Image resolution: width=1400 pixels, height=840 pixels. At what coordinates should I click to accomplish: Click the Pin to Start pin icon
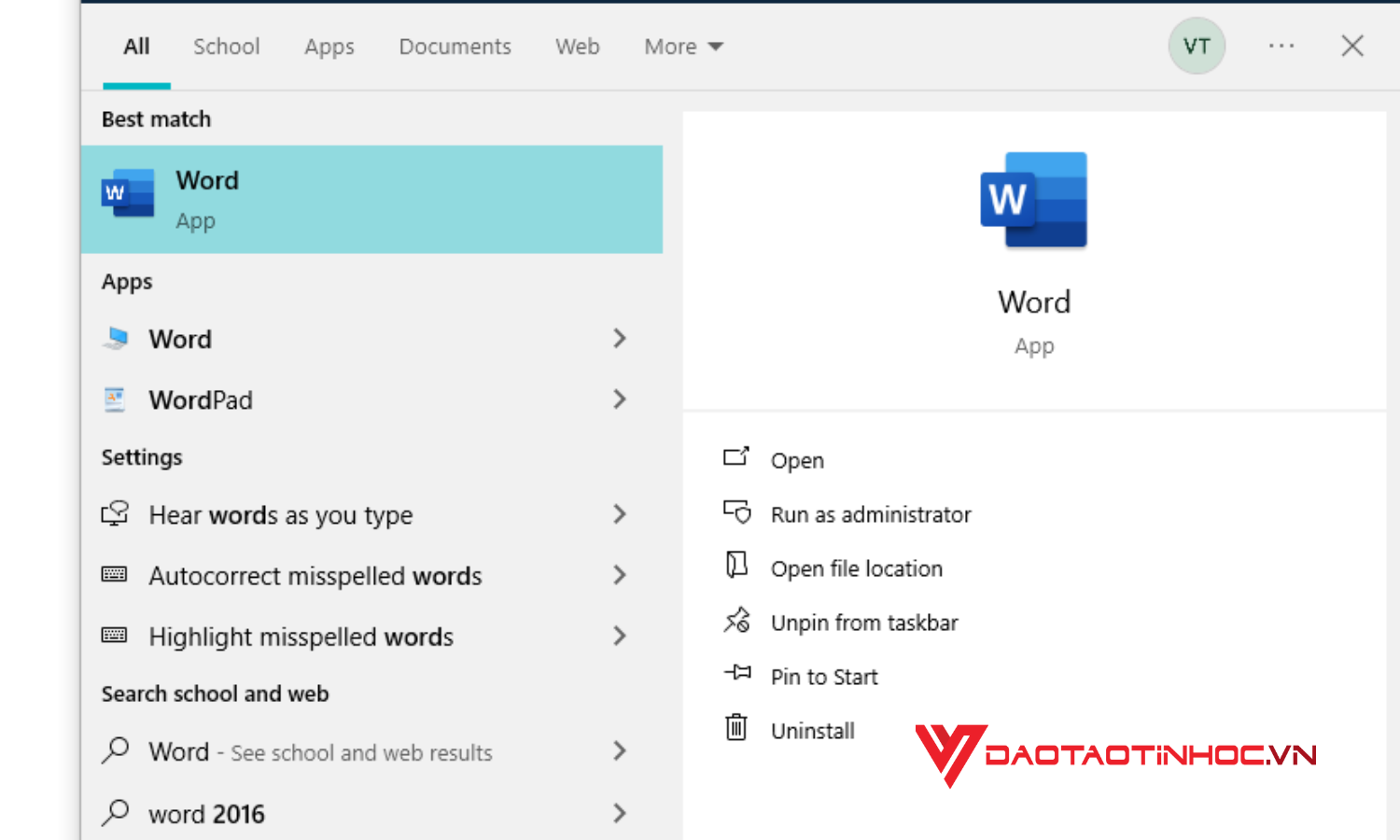(736, 673)
